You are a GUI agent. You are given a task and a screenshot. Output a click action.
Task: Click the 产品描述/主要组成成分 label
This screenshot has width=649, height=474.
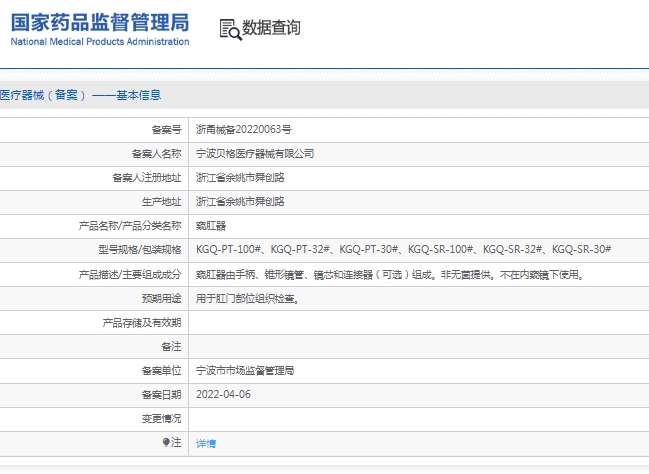(130, 274)
